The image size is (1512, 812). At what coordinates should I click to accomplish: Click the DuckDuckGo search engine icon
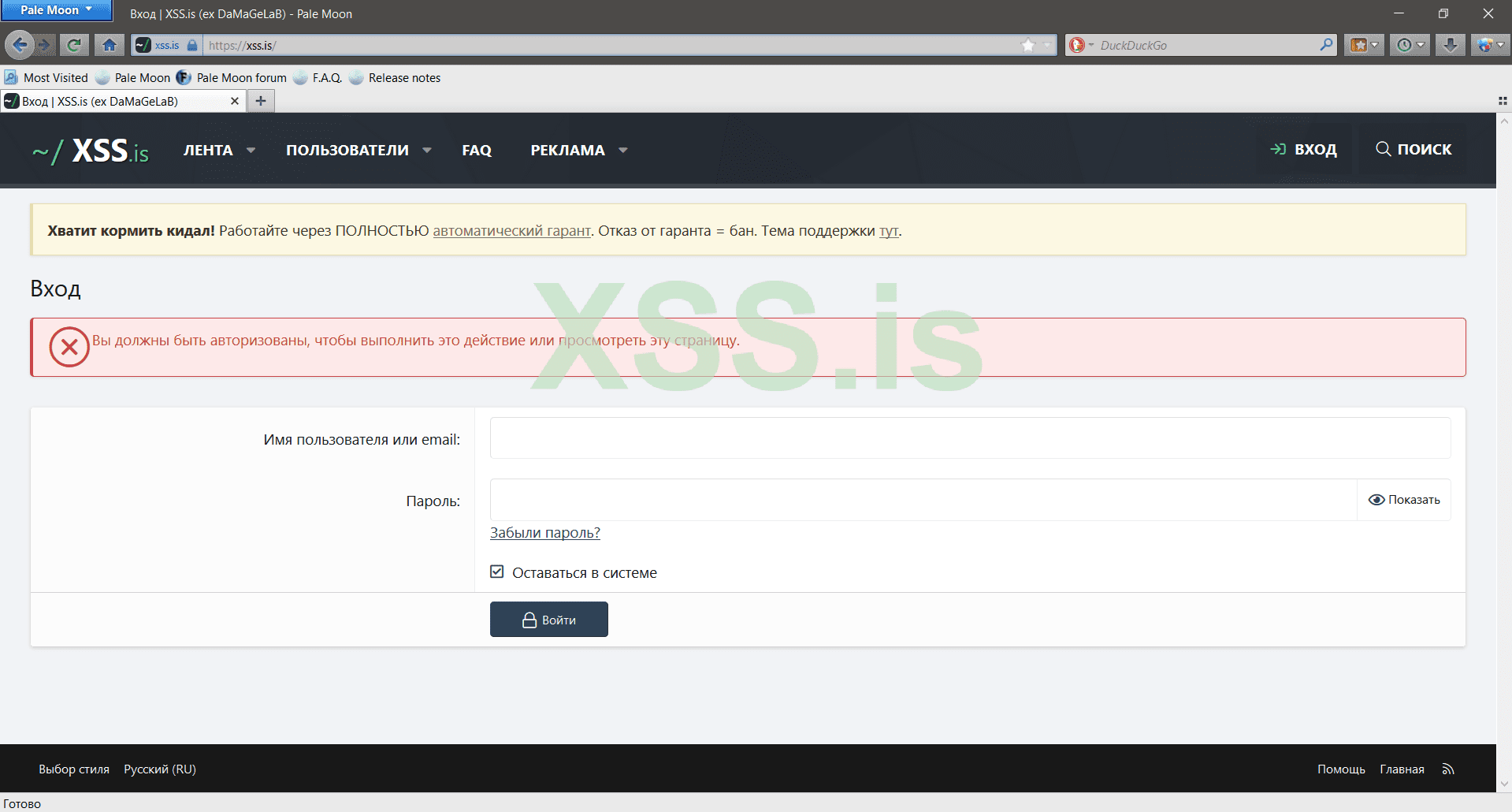tap(1077, 45)
